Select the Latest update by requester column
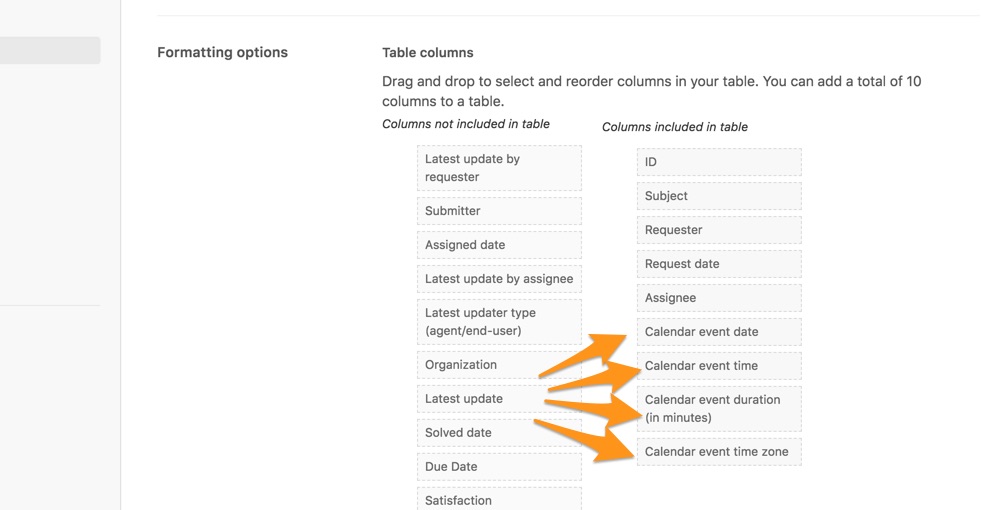982x510 pixels. click(499, 168)
